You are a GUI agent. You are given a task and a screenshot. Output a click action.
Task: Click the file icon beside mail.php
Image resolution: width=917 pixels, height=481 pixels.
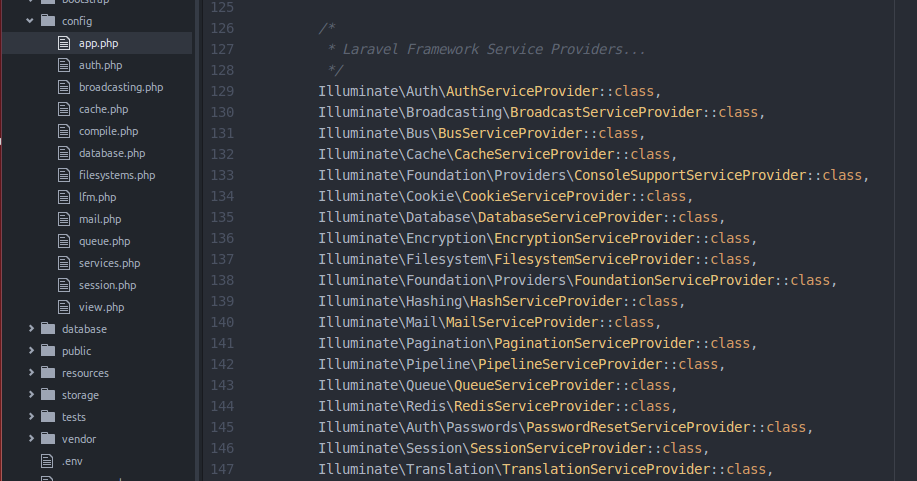coord(64,219)
